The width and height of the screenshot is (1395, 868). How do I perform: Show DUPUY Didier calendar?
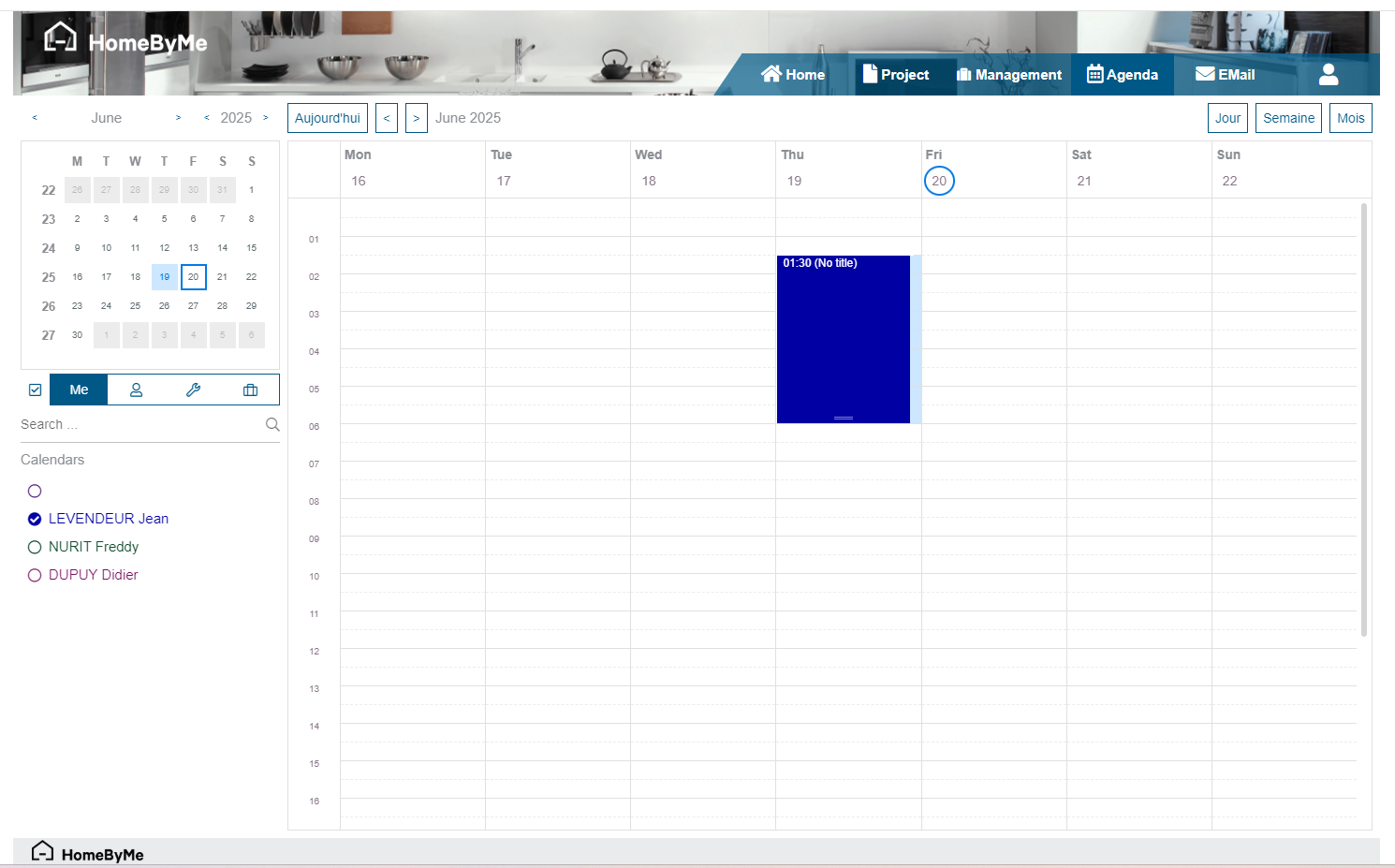(x=35, y=575)
